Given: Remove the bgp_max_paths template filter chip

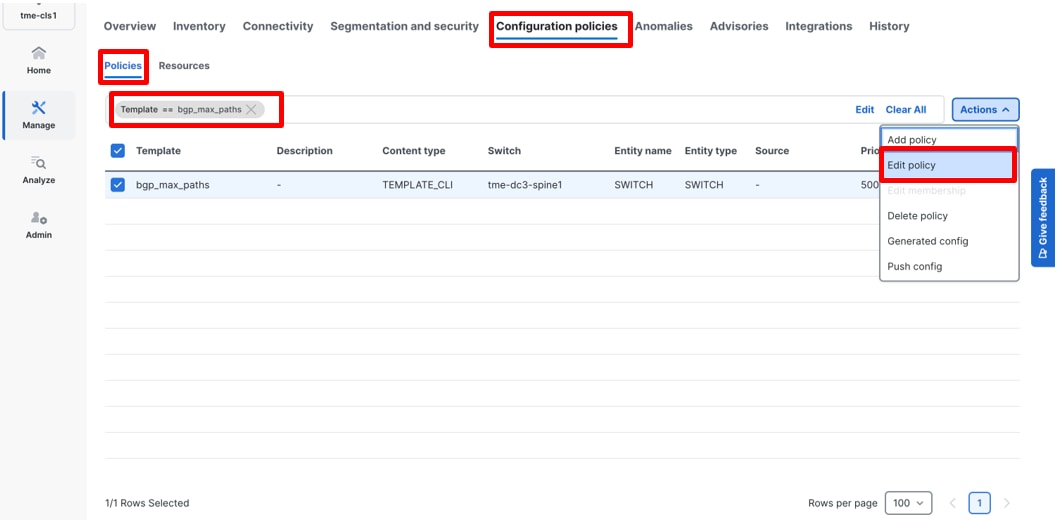Looking at the screenshot, I should (251, 109).
